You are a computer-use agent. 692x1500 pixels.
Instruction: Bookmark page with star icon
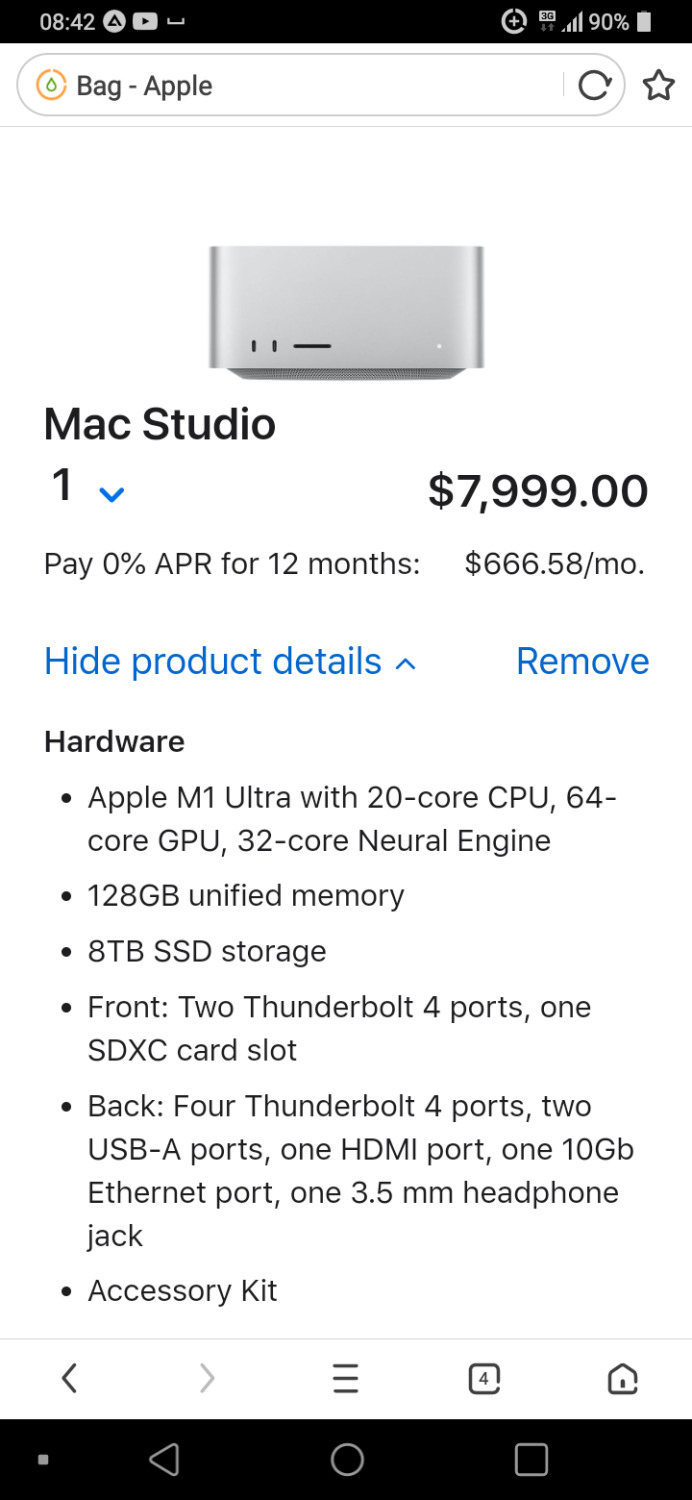pos(658,86)
